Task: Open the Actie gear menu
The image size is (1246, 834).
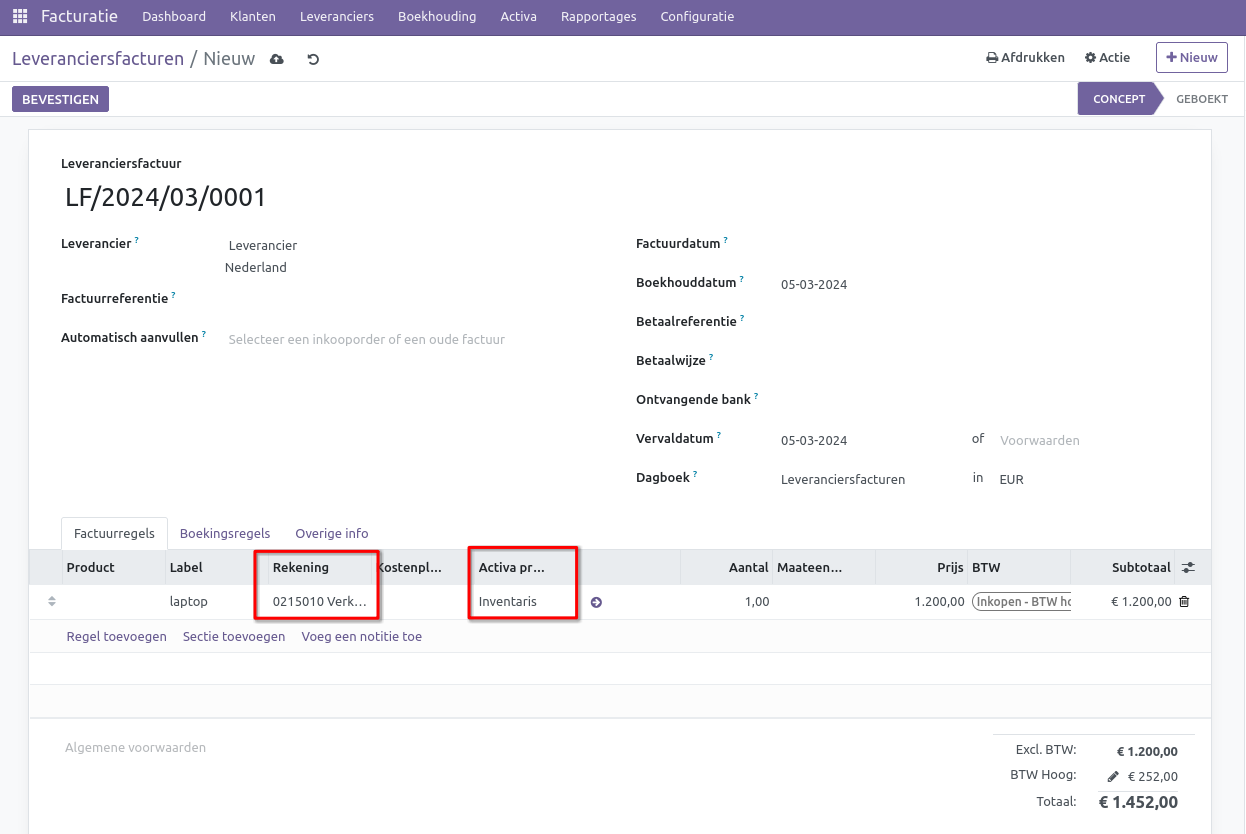Action: click(1107, 58)
